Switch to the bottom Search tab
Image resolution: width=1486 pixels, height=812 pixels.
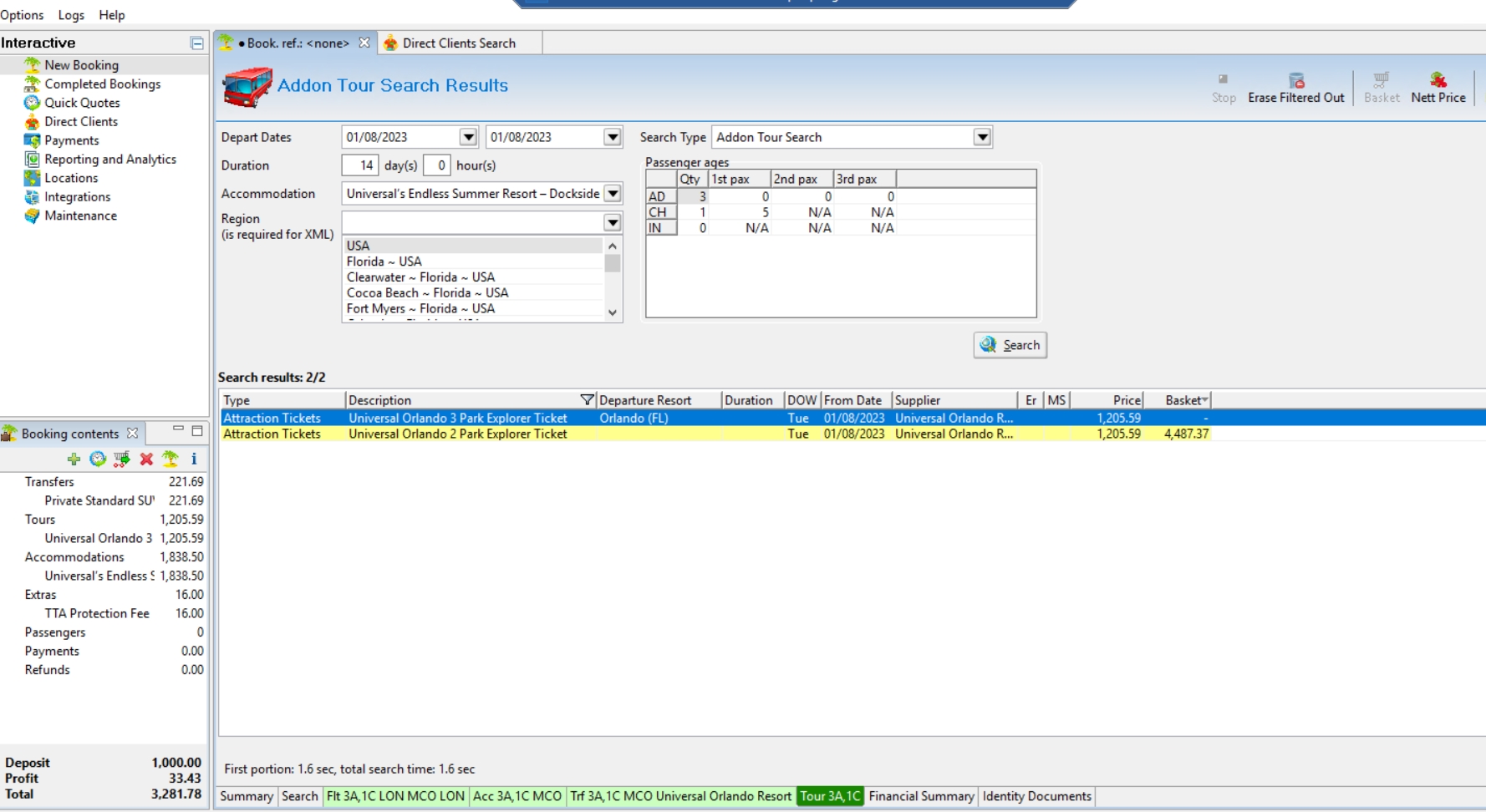(x=299, y=796)
